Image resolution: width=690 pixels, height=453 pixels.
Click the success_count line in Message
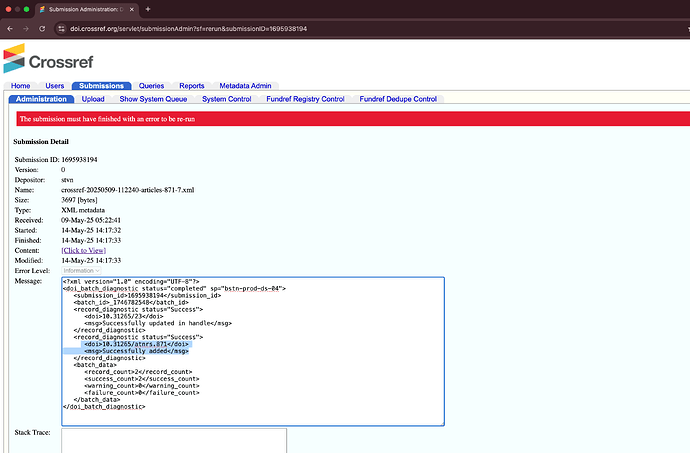(142, 379)
